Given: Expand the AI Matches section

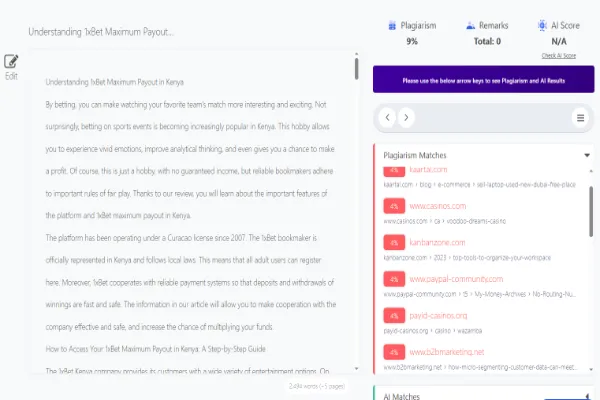Looking at the screenshot, I should click(x=587, y=396).
